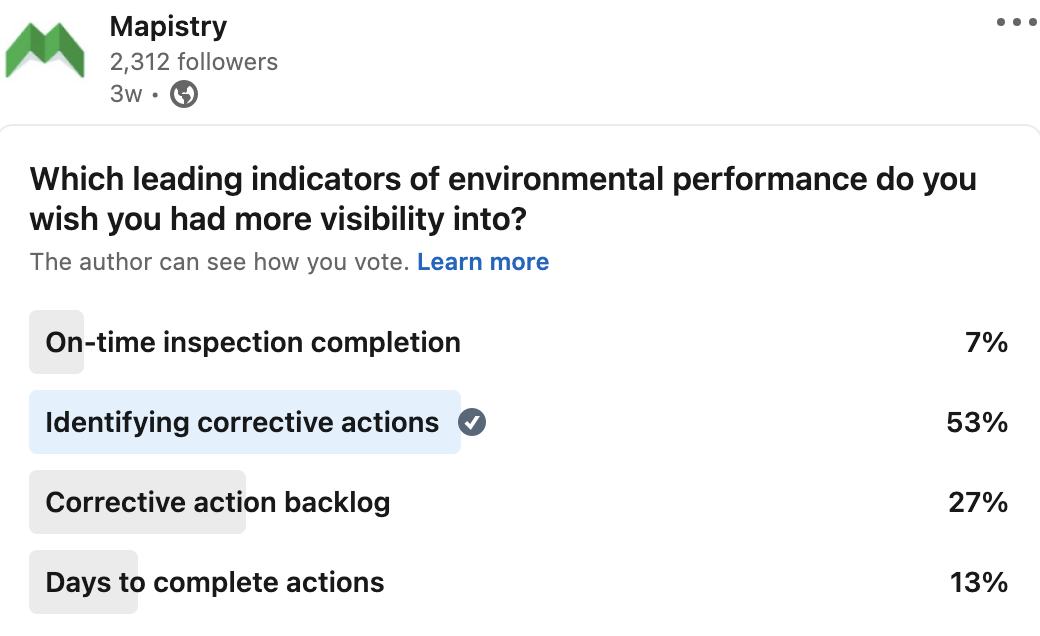Open the Mapistry followers list

click(x=194, y=61)
